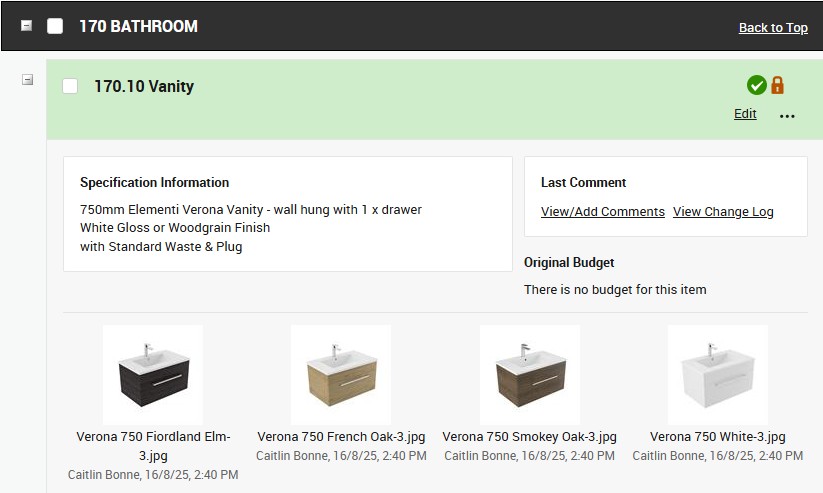Open Verona 750 White image thumbnail
This screenshot has width=823, height=493.
coord(717,374)
